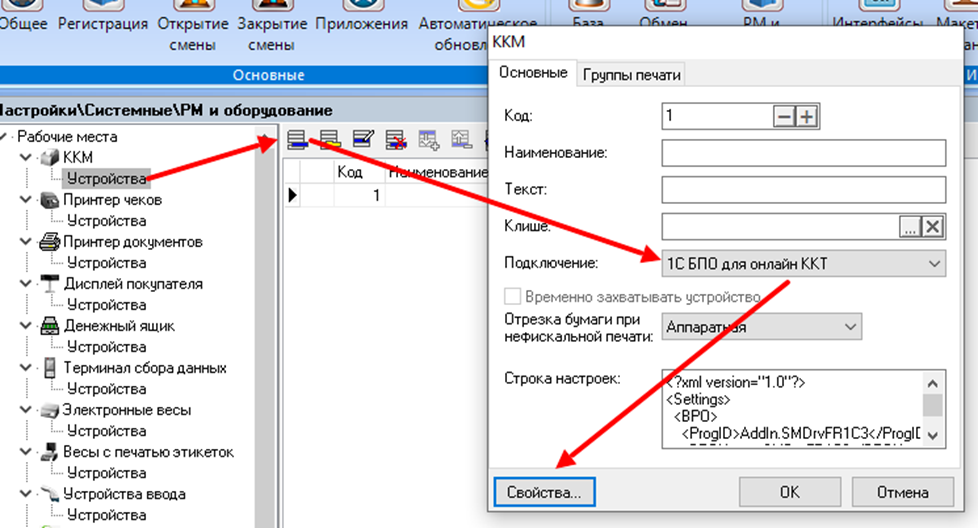Click the ККМ cash register icon in tree

click(50, 158)
